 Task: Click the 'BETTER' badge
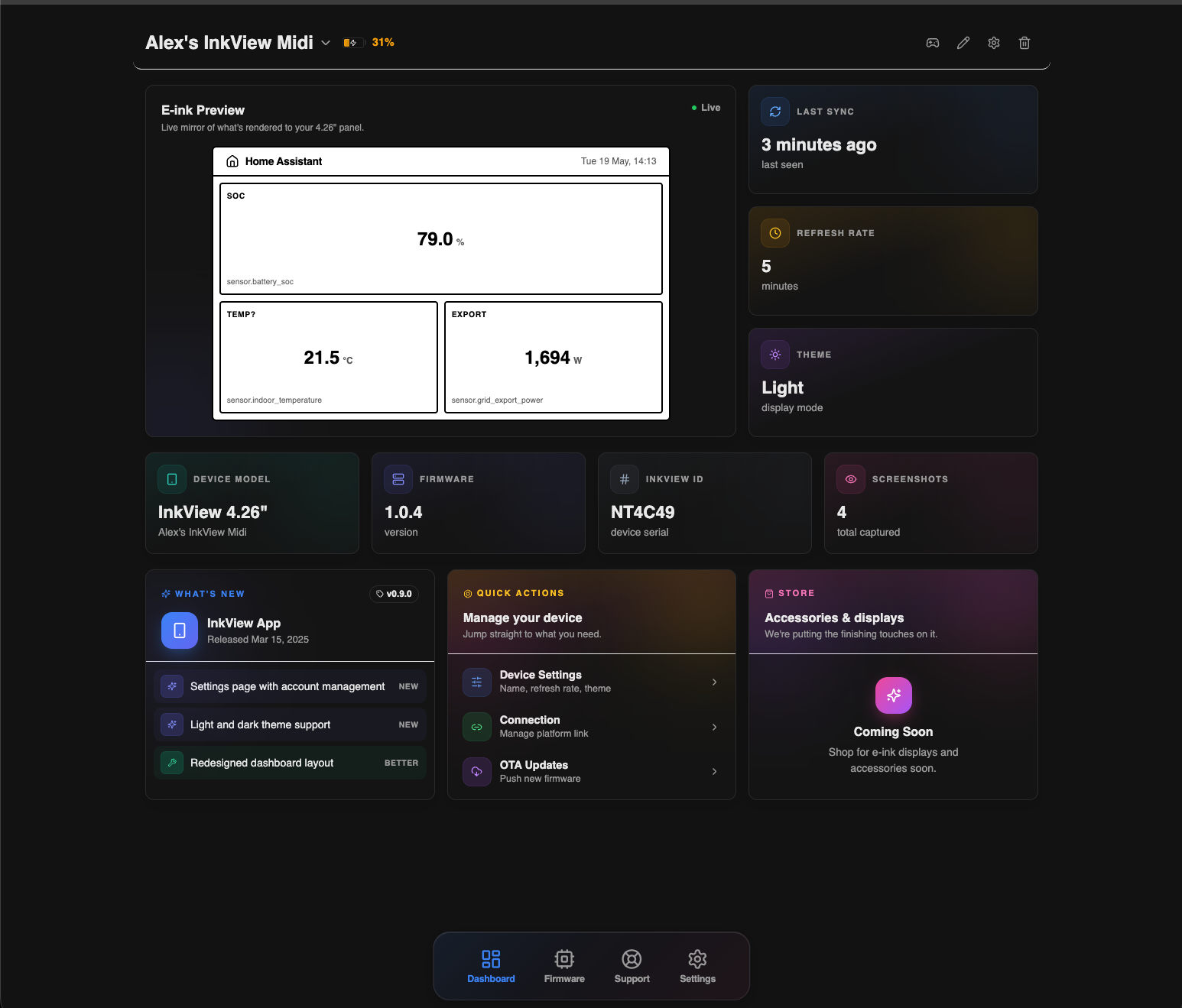[x=401, y=763]
